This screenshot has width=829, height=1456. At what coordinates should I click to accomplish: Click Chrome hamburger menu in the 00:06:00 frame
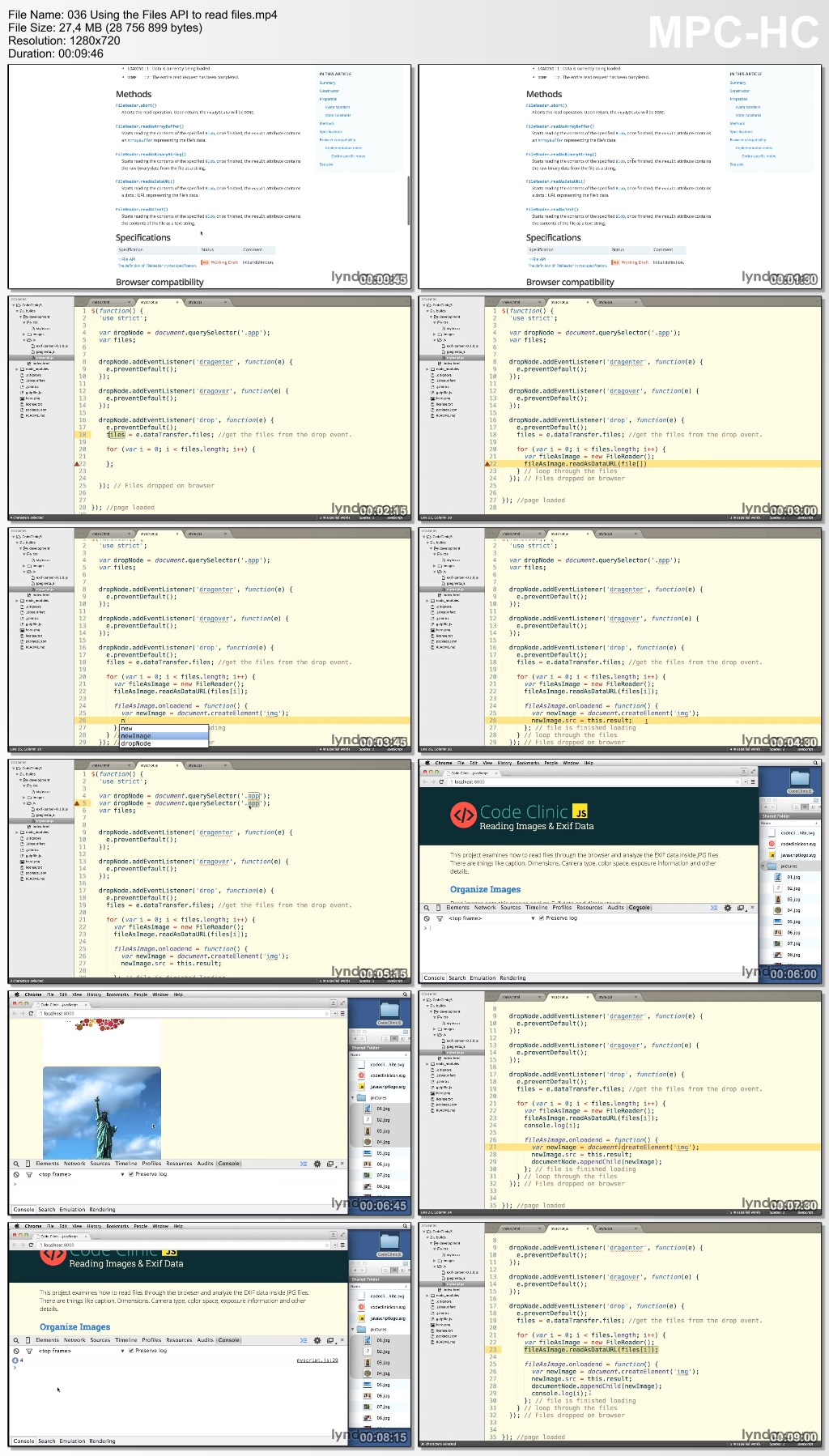point(753,782)
